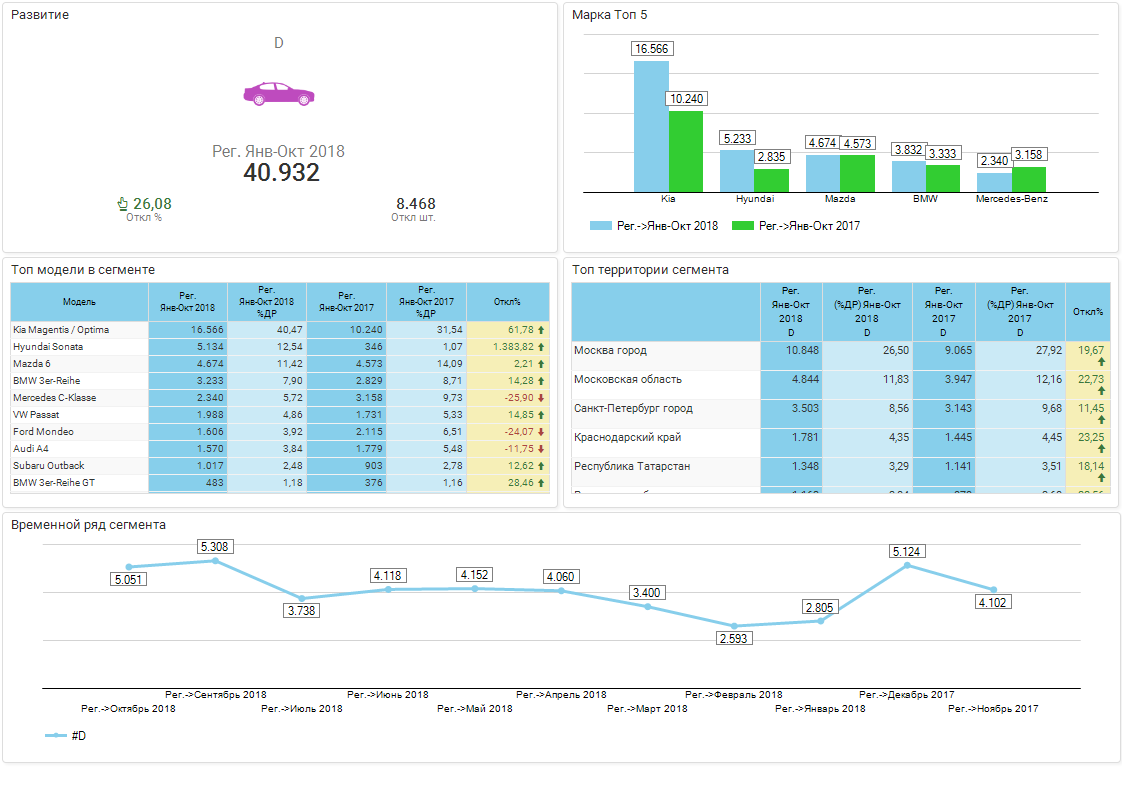Click the 8.468 Откл шт. value
The height and width of the screenshot is (793, 1122).
tap(416, 204)
